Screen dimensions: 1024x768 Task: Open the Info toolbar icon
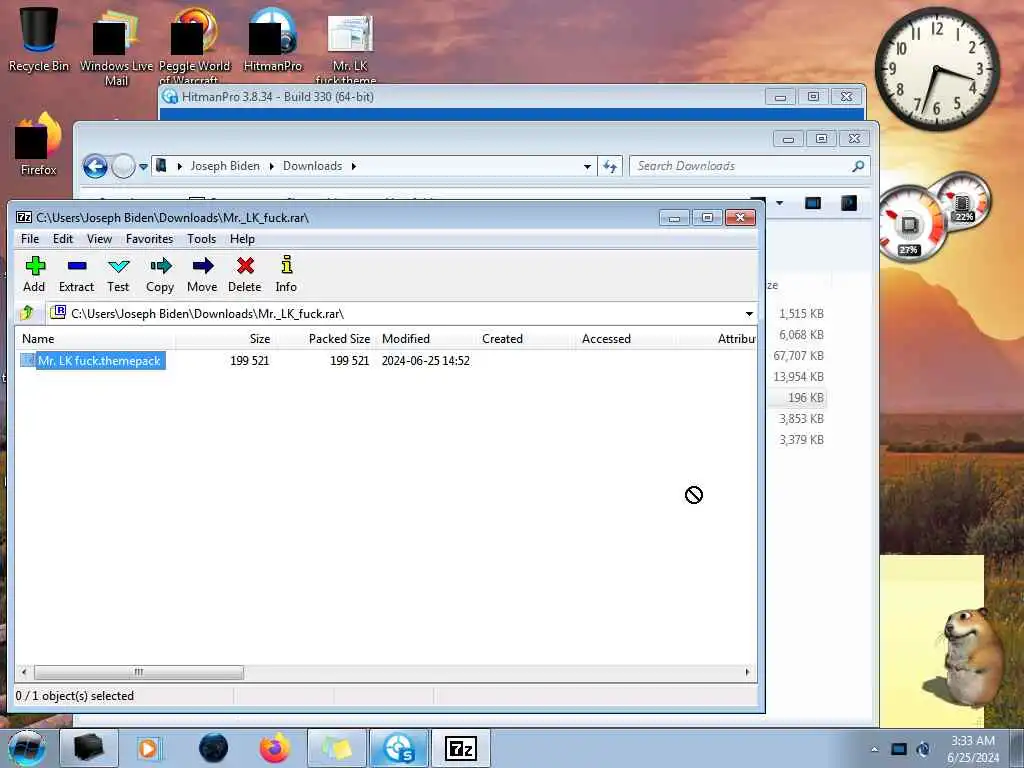286,274
